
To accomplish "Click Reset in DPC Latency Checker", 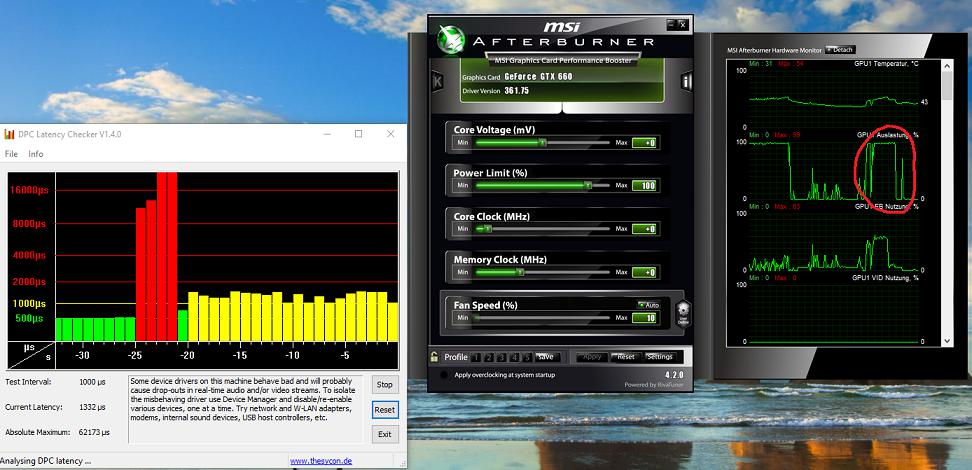I will tap(384, 410).
